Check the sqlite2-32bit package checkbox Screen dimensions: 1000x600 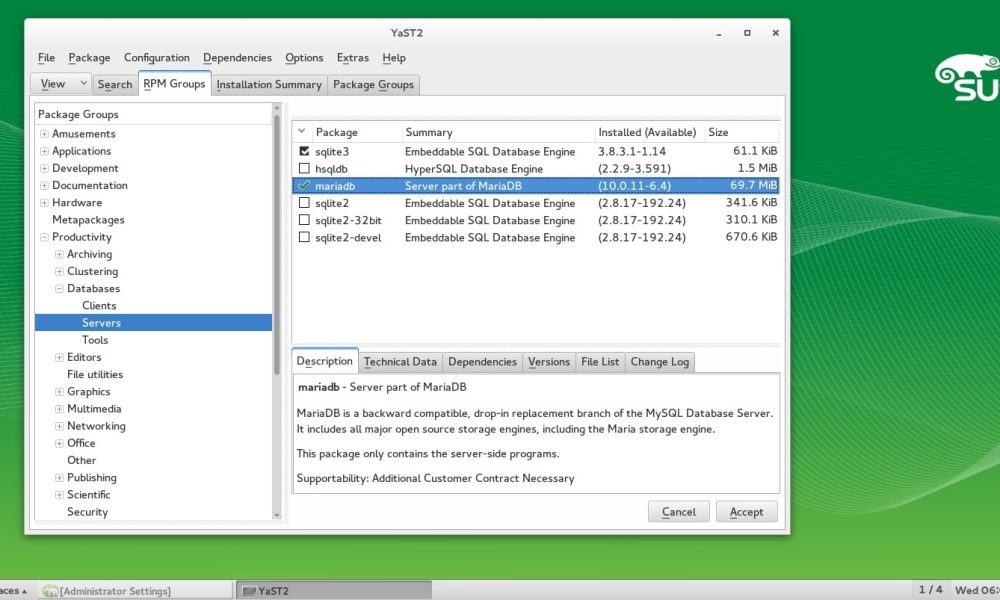(304, 220)
